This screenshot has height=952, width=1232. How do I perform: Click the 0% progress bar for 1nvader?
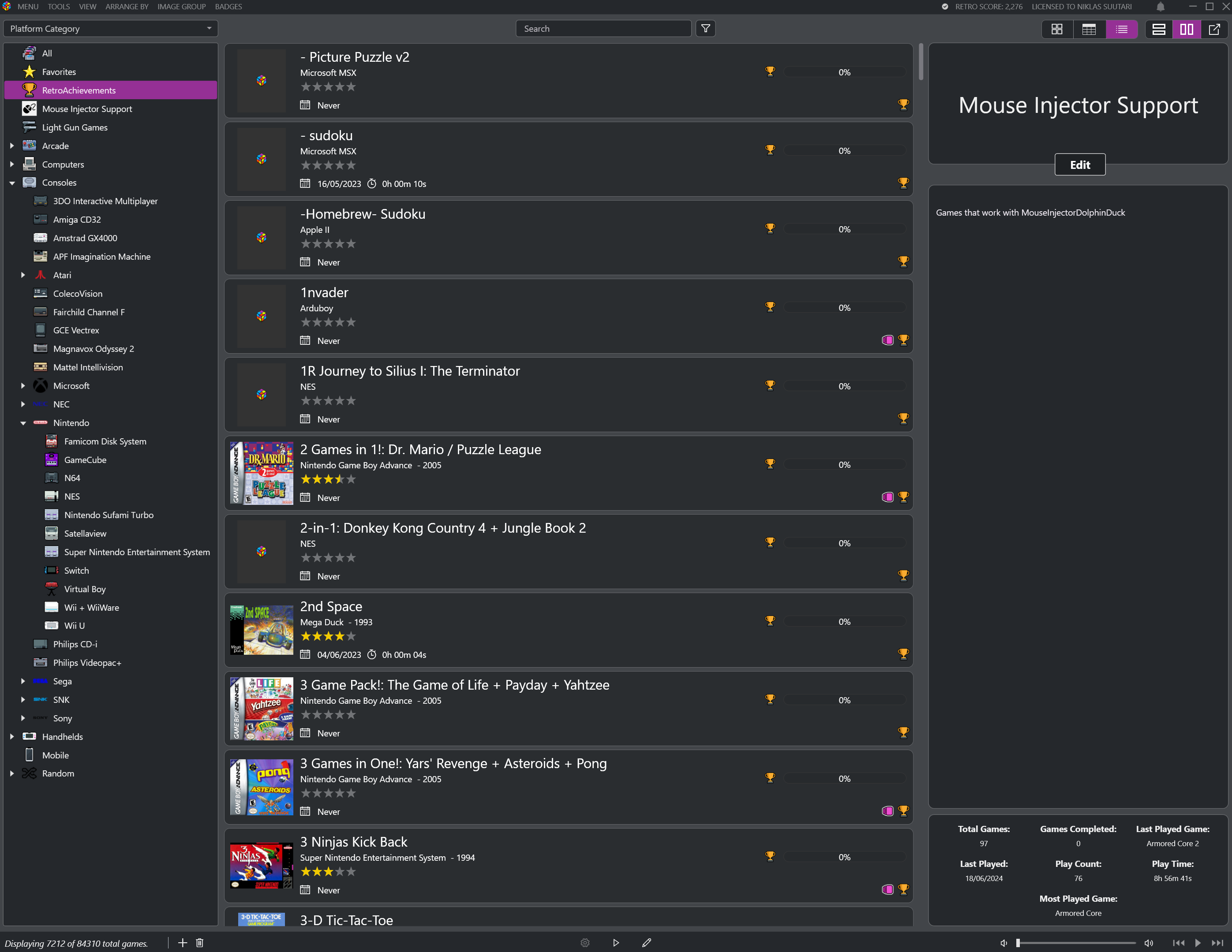tap(844, 307)
